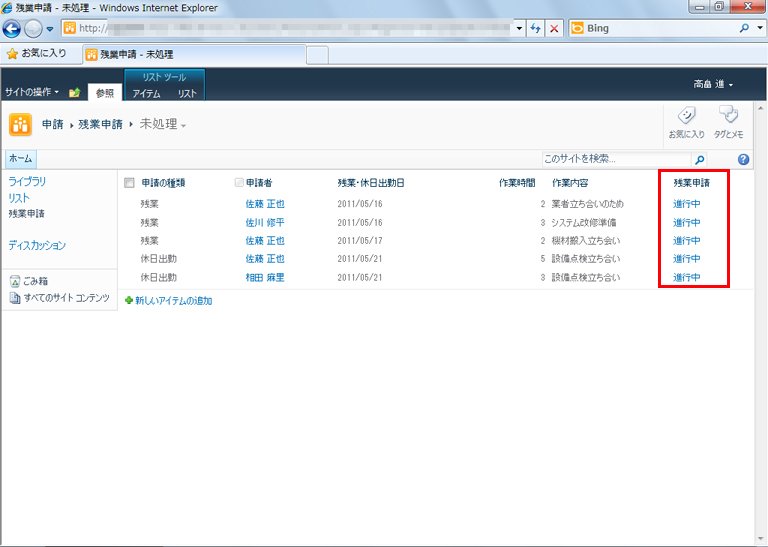Sort by 残業・休日出勤日 column header
The height and width of the screenshot is (547, 768).
[371, 183]
